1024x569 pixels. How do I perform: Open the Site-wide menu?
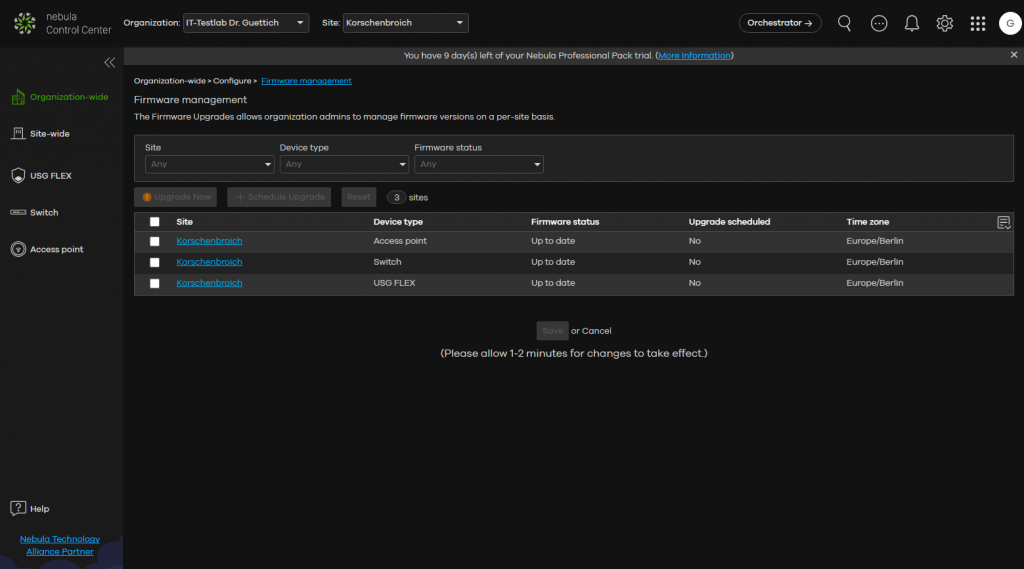click(49, 133)
